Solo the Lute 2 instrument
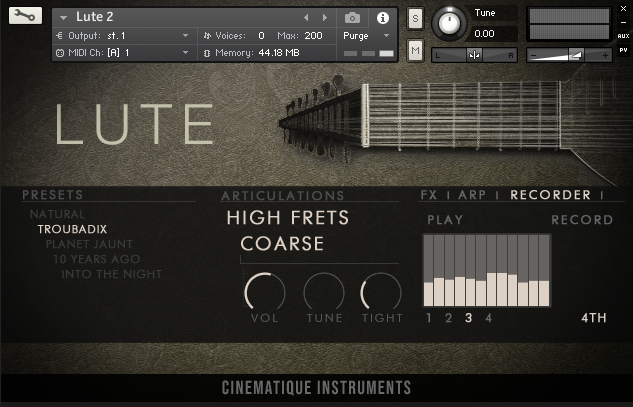This screenshot has width=633, height=407. coord(415,19)
